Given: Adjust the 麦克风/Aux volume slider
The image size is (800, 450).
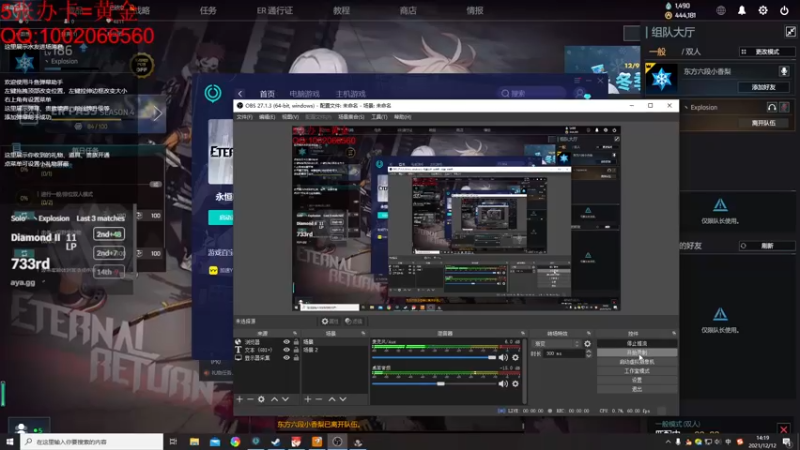Looking at the screenshot, I should tap(434, 358).
